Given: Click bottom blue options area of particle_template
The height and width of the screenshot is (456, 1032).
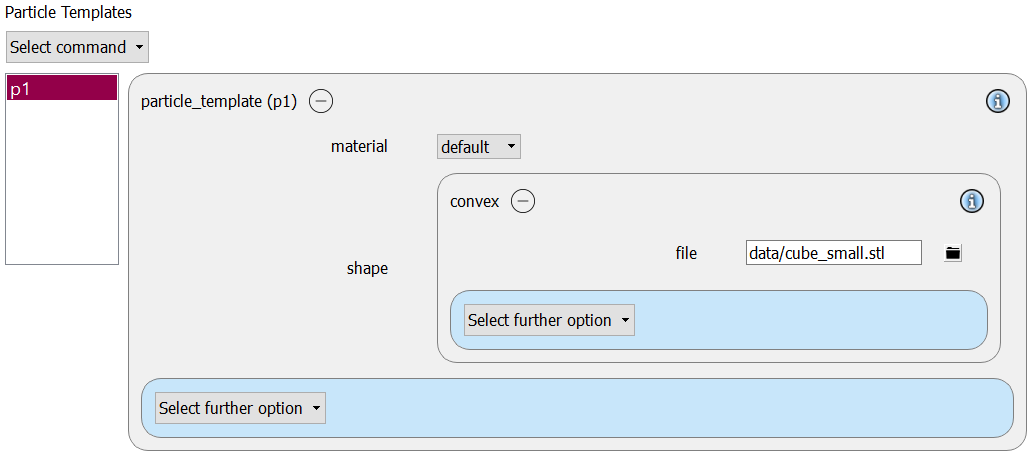Looking at the screenshot, I should point(668,408).
